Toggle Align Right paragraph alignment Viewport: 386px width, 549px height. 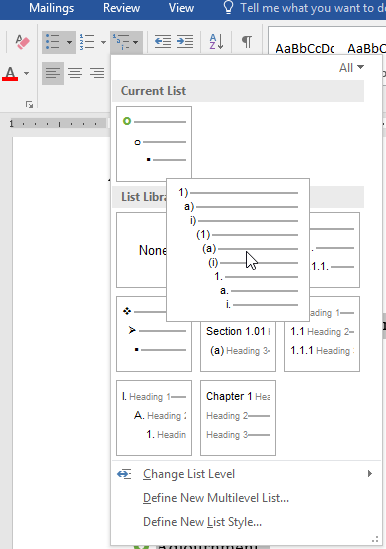pos(97,73)
